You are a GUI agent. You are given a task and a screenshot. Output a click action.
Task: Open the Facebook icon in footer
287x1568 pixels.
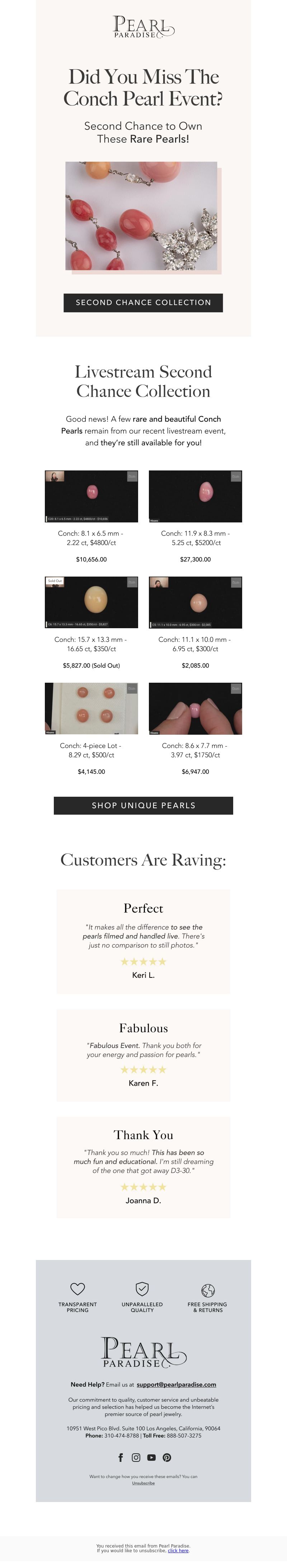[121, 1457]
